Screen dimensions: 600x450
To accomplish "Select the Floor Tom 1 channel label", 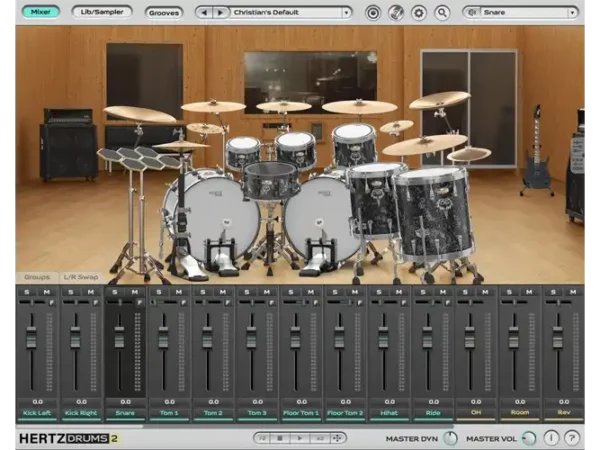I will (x=301, y=413).
